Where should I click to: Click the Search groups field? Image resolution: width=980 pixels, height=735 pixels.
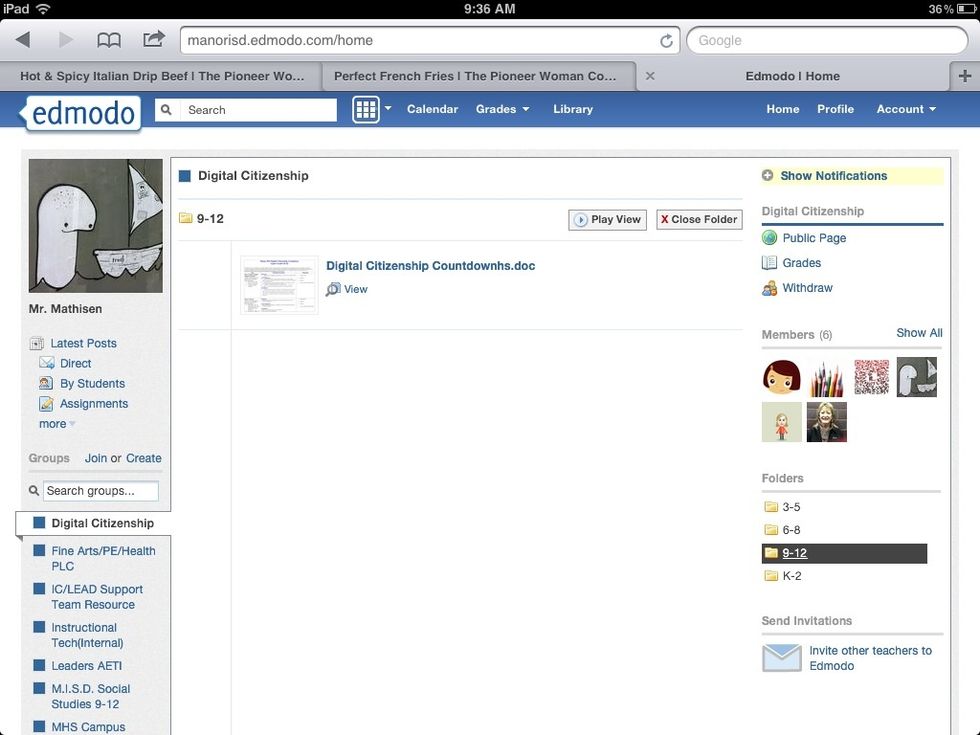101,491
